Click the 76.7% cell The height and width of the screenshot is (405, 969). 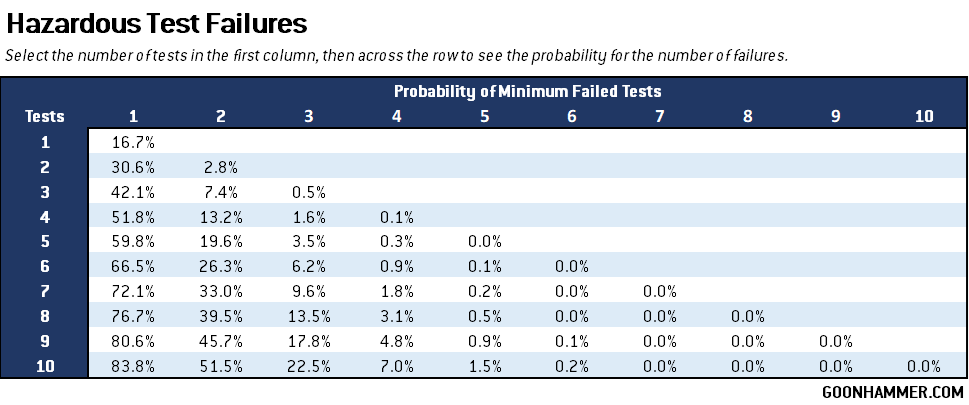133,316
